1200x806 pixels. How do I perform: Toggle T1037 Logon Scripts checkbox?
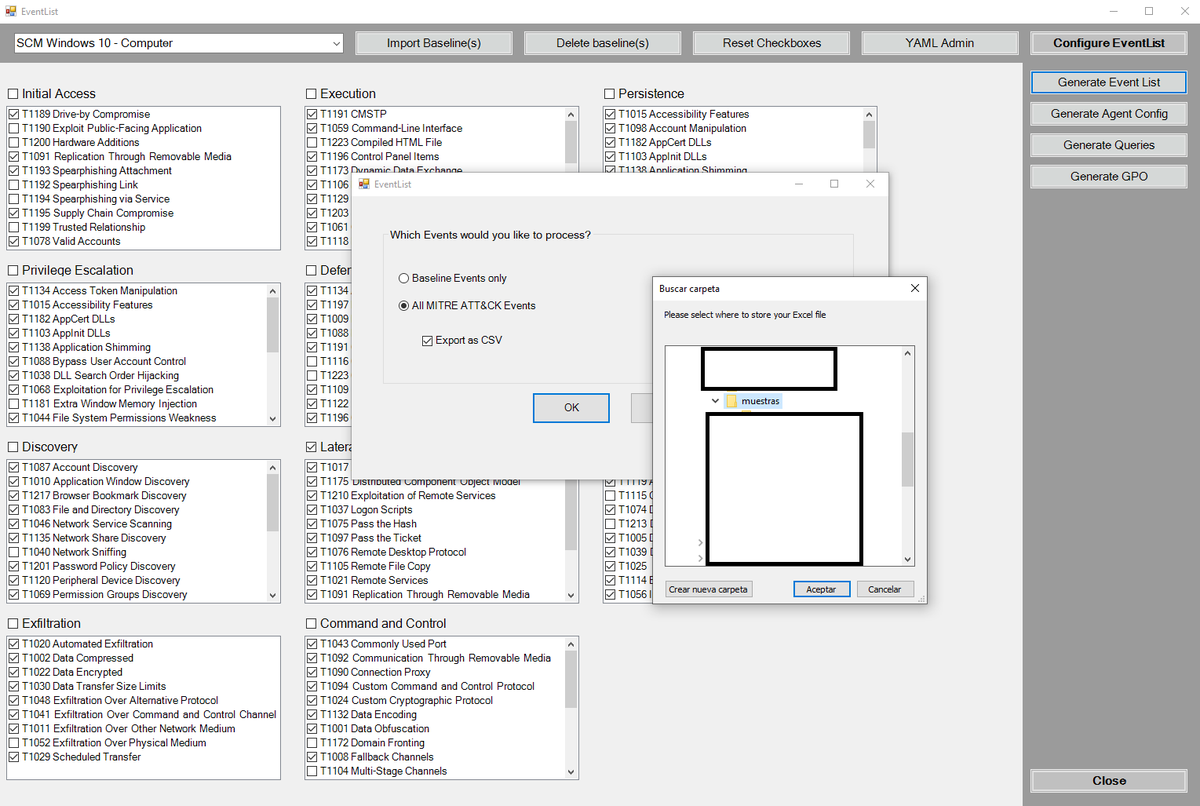coord(312,510)
